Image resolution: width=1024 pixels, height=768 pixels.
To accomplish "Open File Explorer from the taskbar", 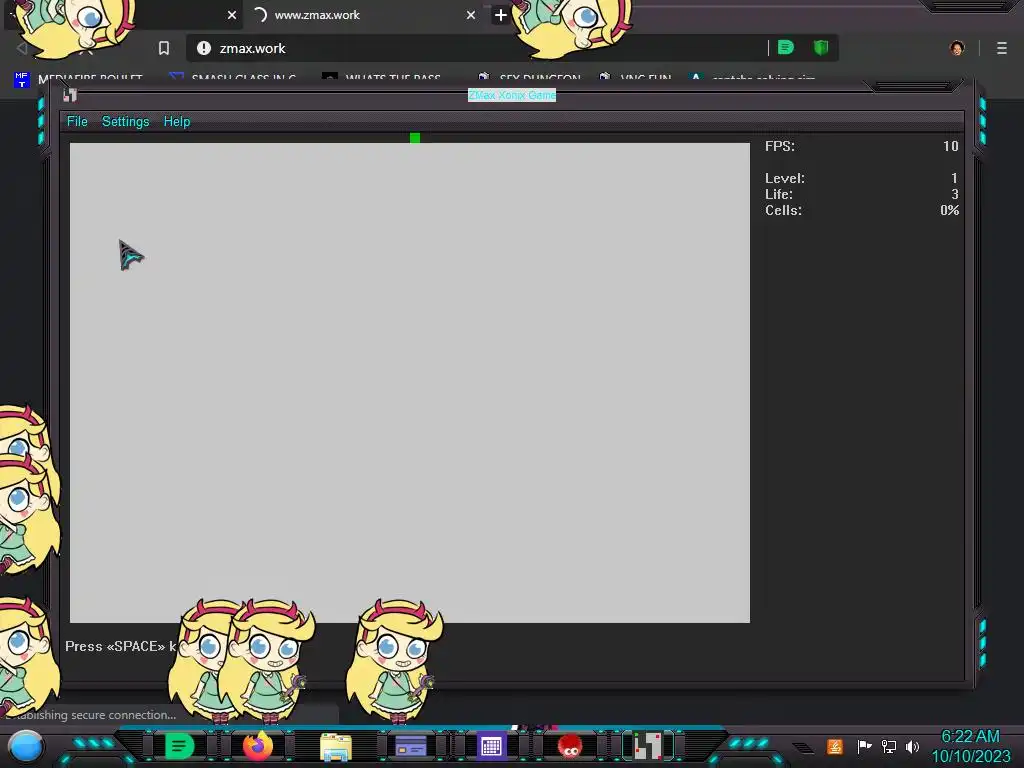I will (x=336, y=747).
